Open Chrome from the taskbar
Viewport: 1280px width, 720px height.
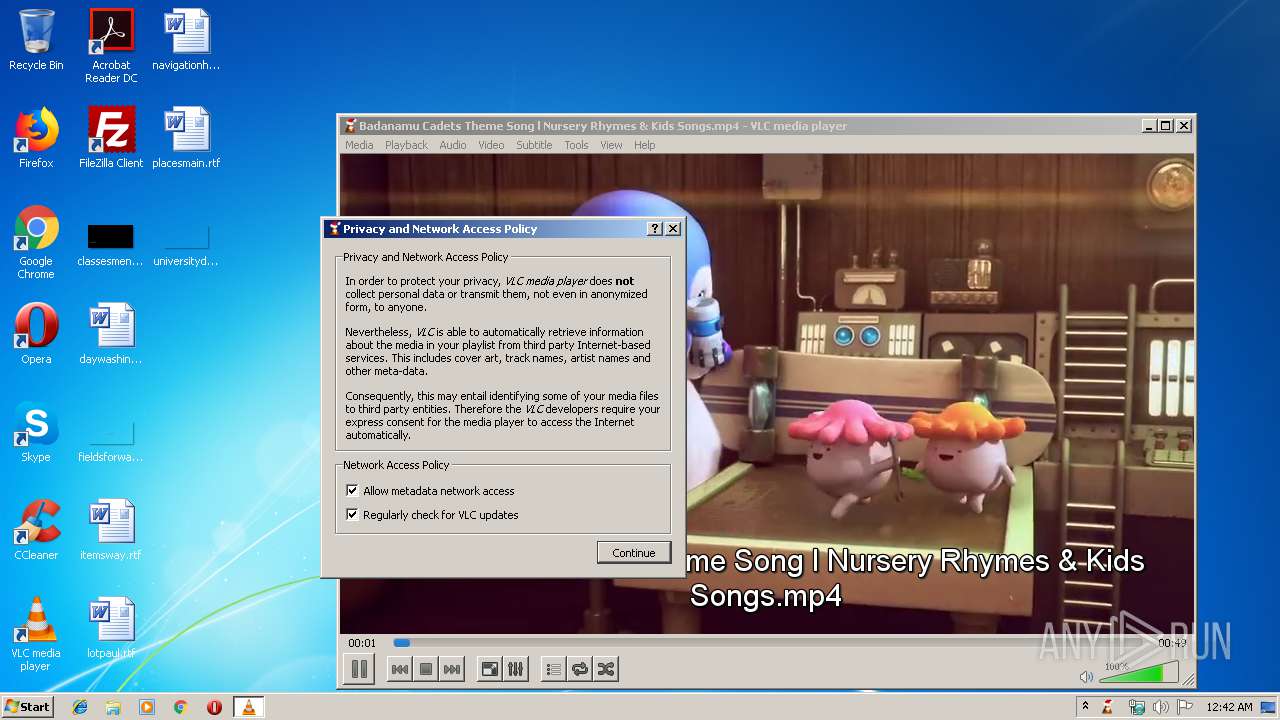click(180, 707)
